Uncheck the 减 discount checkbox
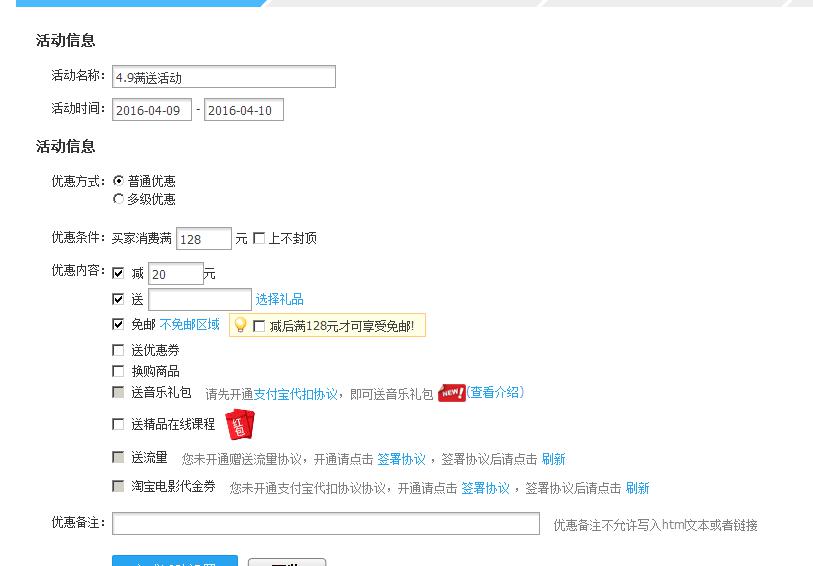Viewport: 813px width, 566px height. coord(119,273)
